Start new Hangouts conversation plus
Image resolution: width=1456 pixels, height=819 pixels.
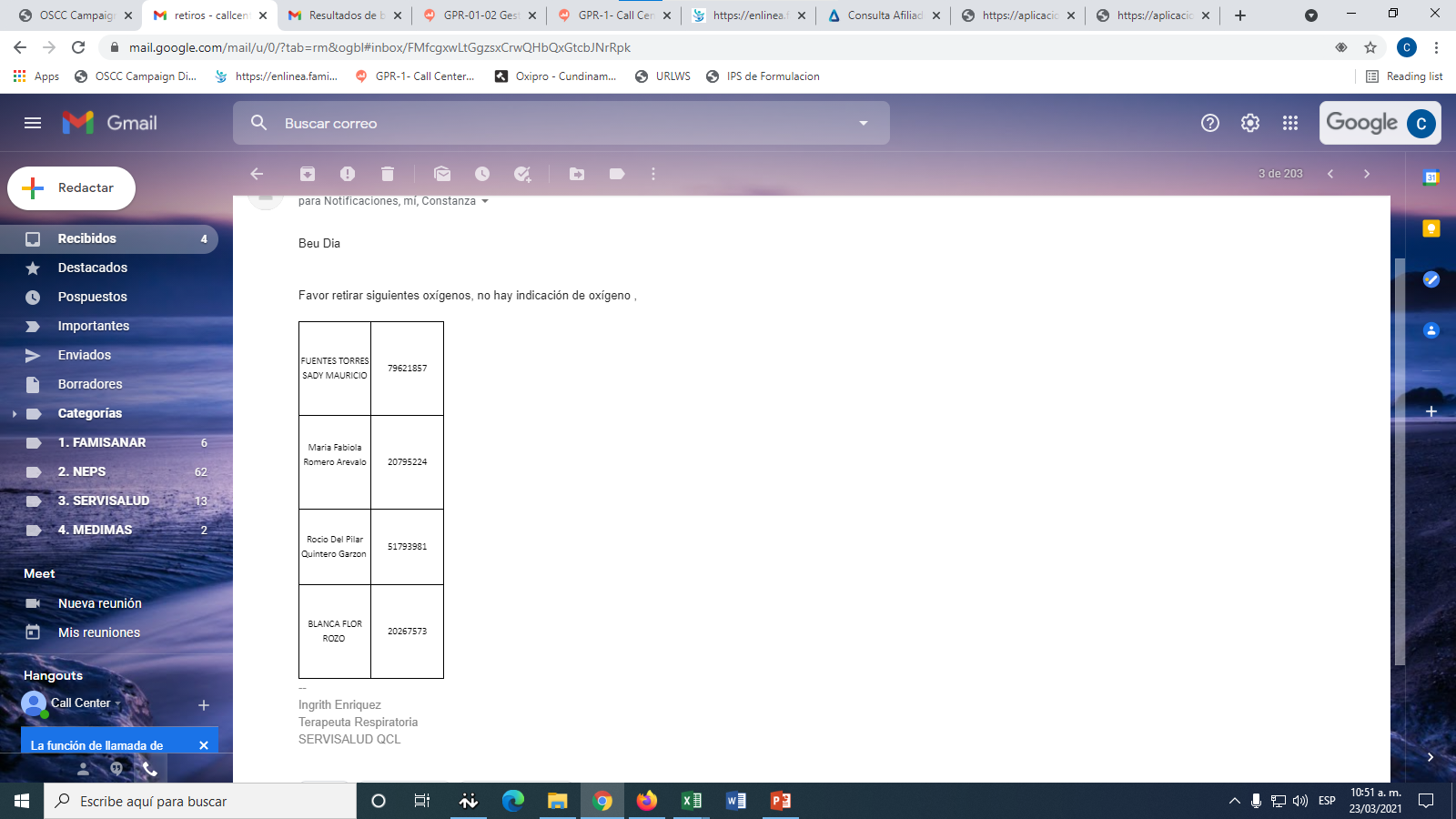pos(204,705)
